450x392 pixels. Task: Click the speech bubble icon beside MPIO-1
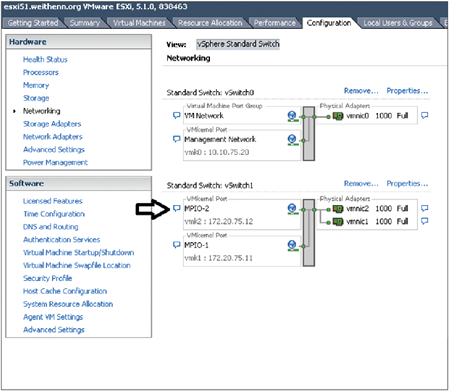point(177,245)
